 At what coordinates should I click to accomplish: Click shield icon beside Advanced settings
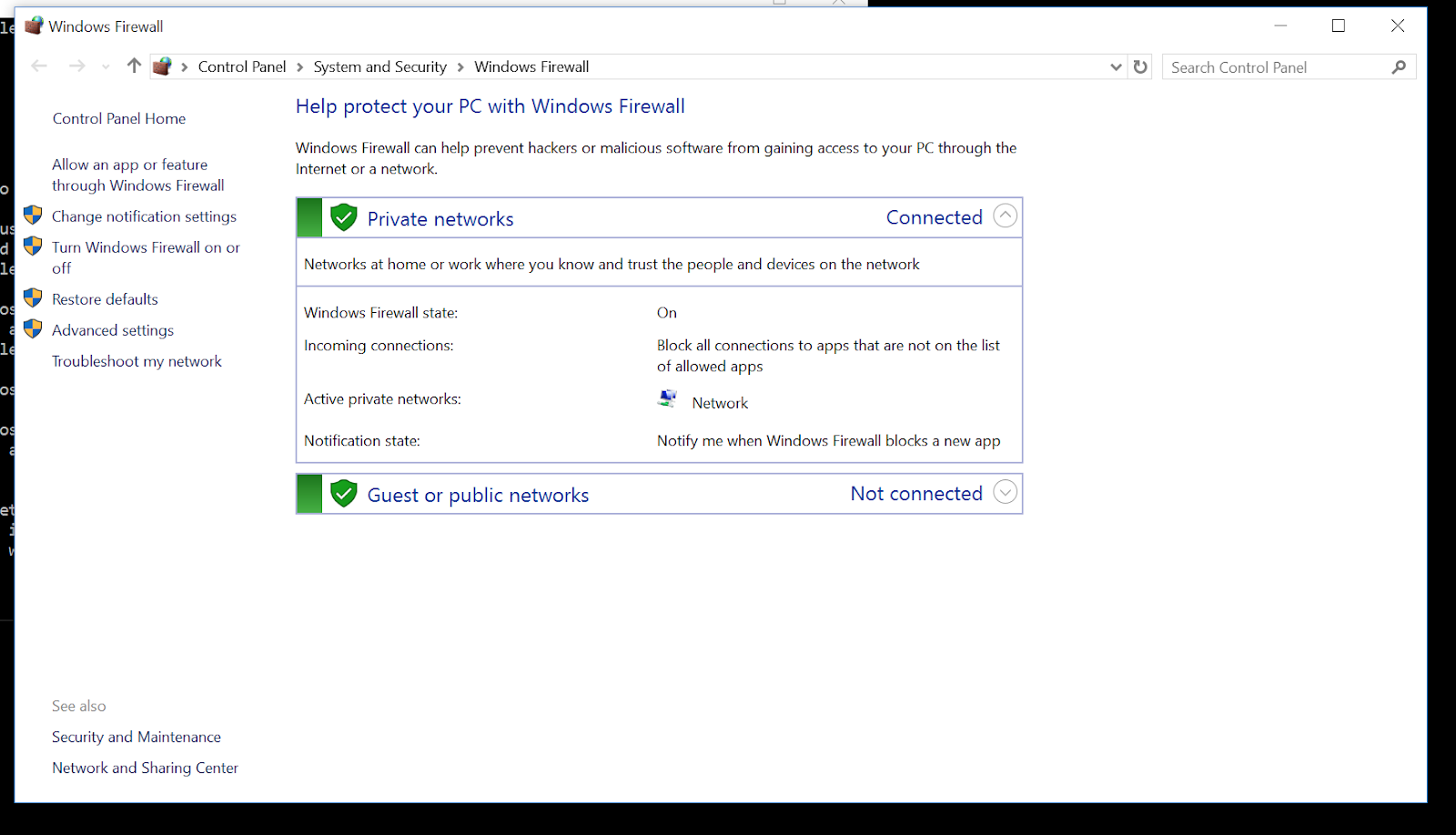coord(33,328)
